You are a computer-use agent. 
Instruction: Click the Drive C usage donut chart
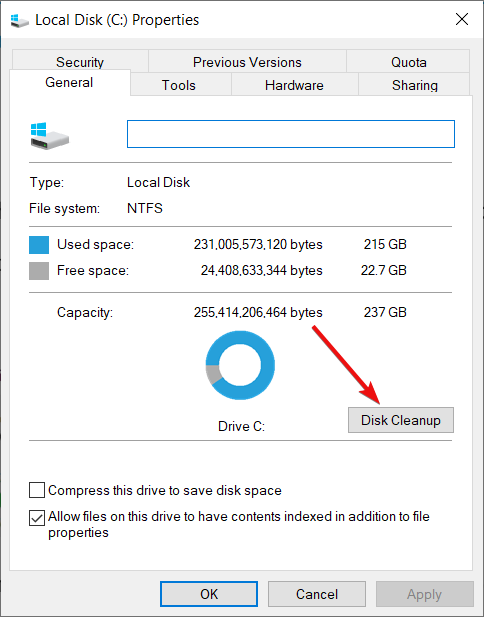point(240,365)
